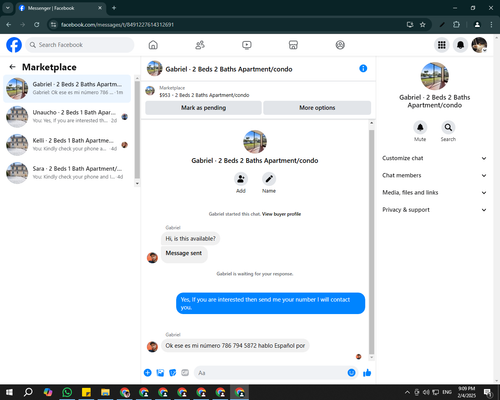Open the Facebook logo home link
Image resolution: width=500 pixels, height=400 pixels.
tap(14, 45)
